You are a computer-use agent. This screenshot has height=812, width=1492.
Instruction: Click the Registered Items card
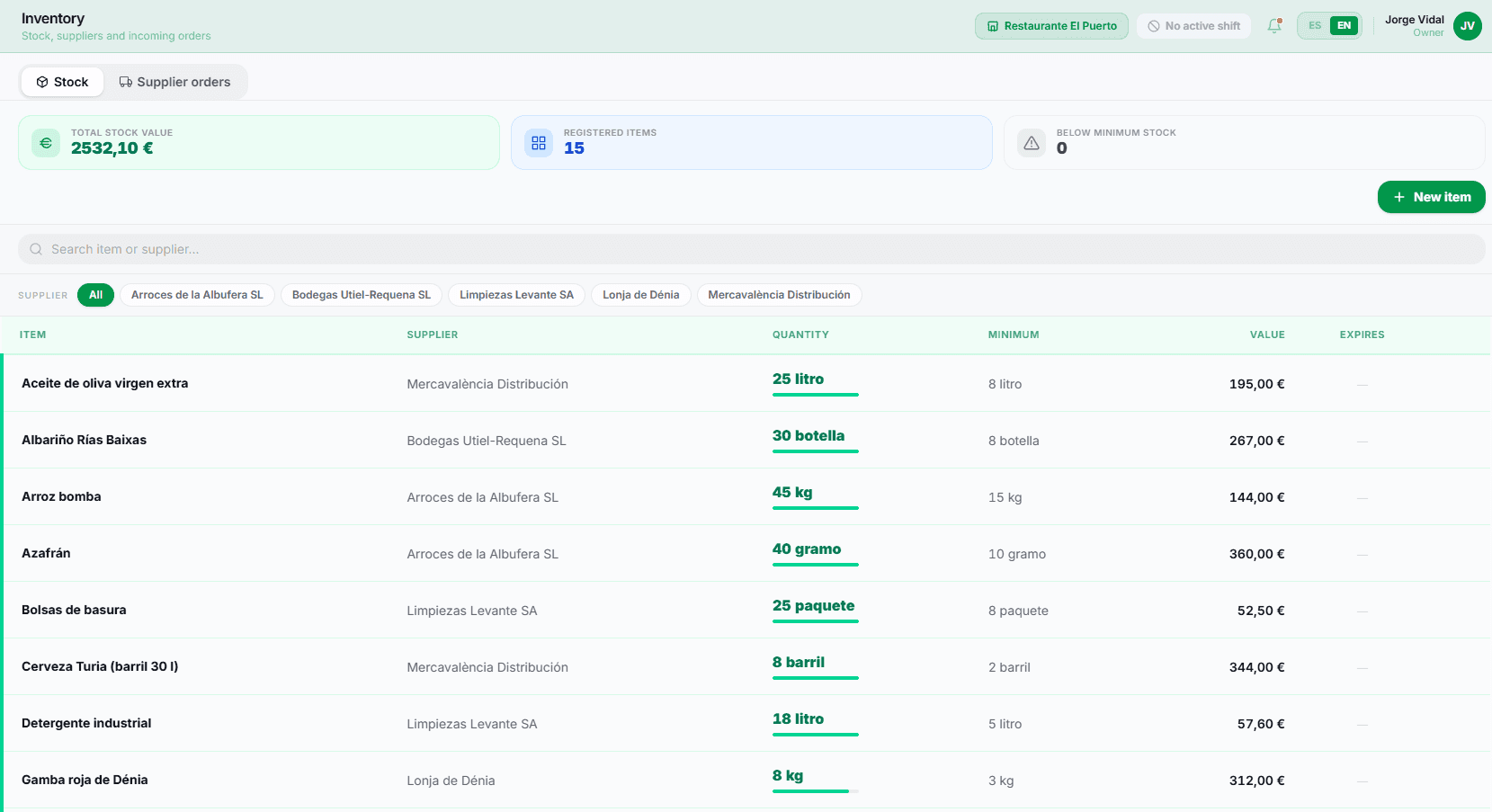(x=751, y=142)
